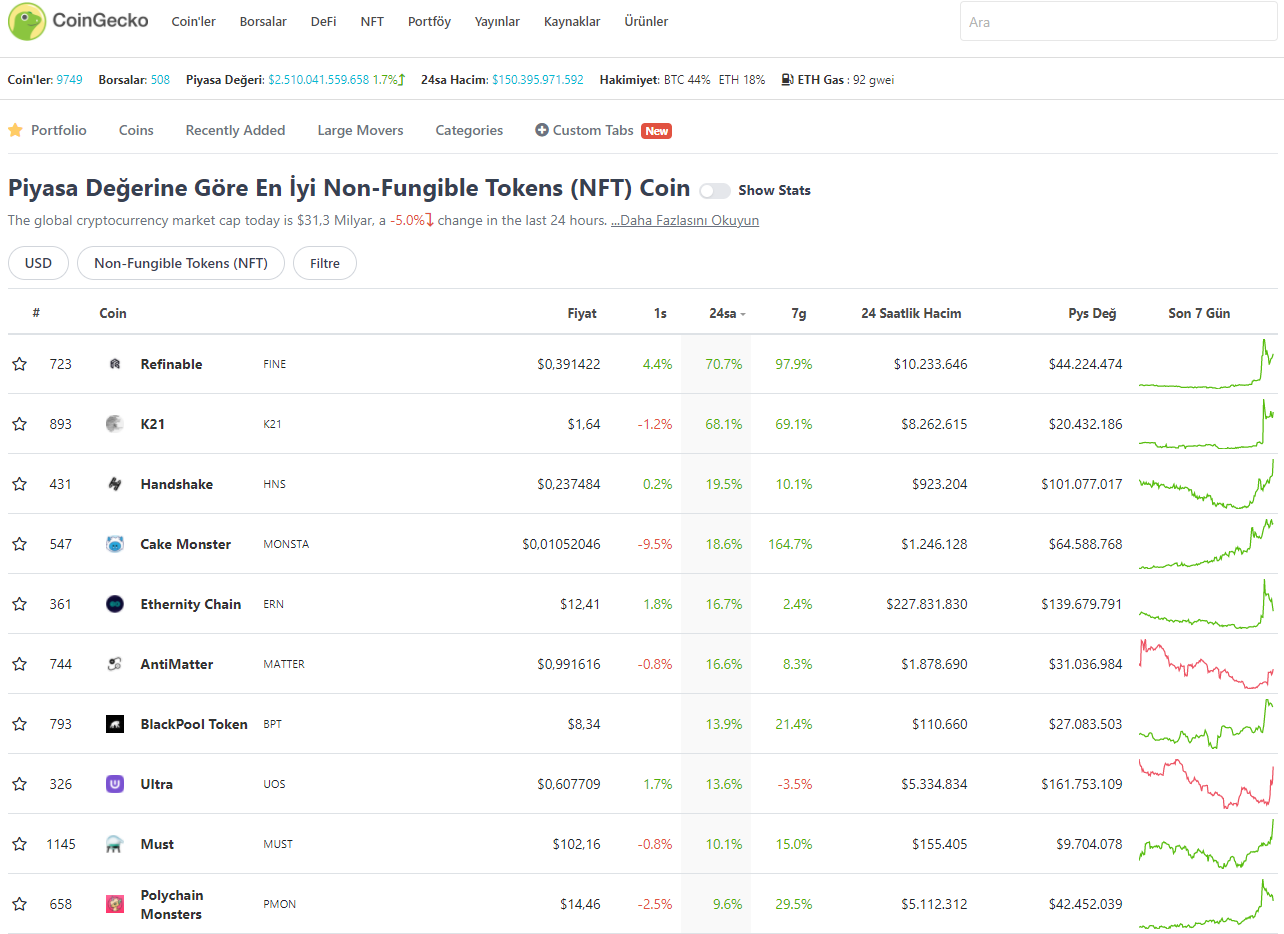Star the Ethernity Chain coin as favorite
This screenshot has height=934, width=1284.
point(19,604)
